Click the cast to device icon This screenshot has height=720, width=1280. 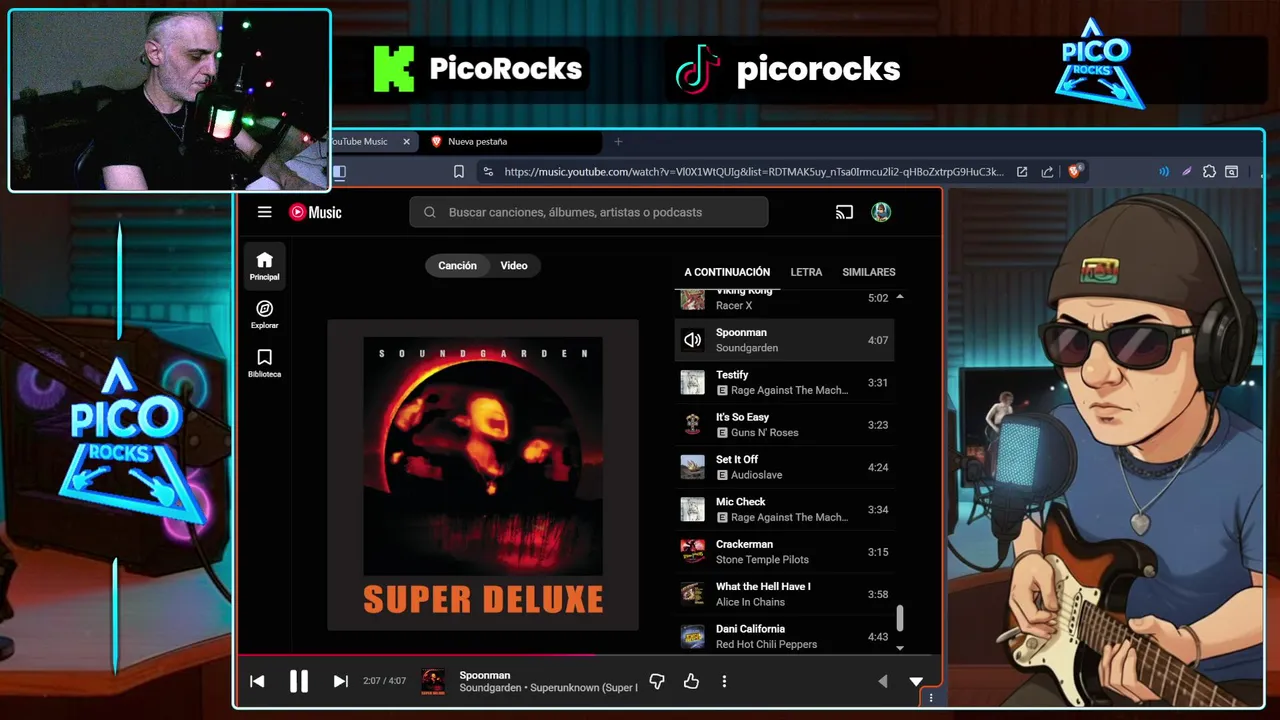[844, 212]
